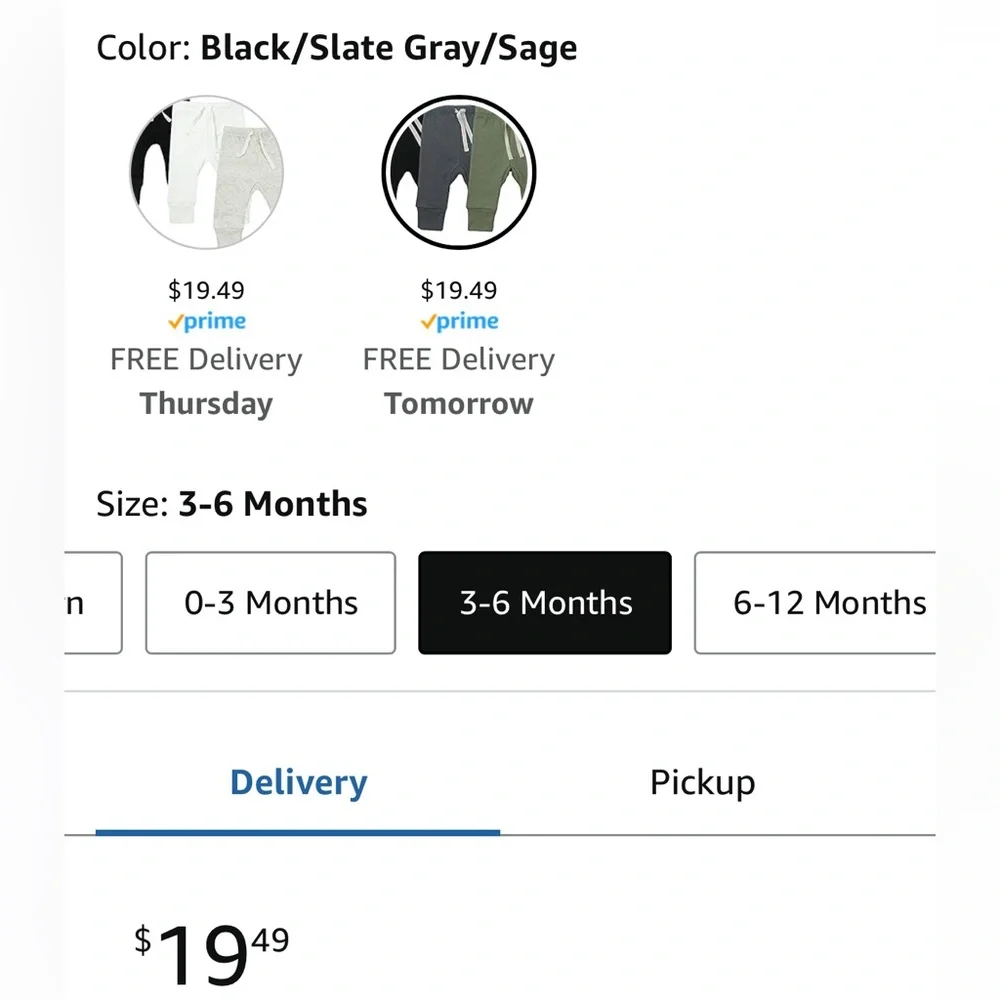Image resolution: width=1000 pixels, height=1000 pixels.
Task: Click the Prime logo under Thursday delivery option
Action: [x=206, y=322]
